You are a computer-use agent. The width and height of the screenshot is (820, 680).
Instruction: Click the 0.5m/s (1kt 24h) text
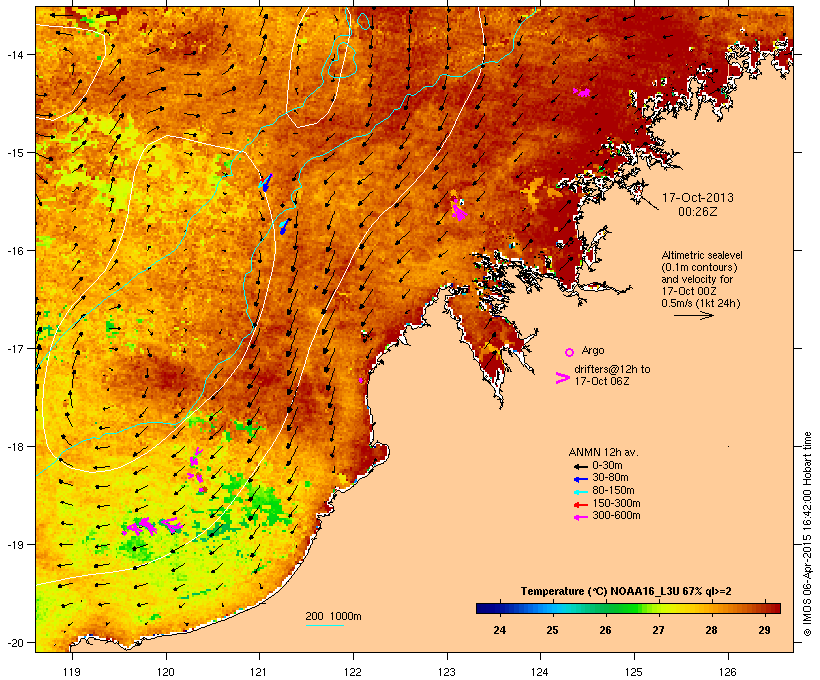point(701,303)
